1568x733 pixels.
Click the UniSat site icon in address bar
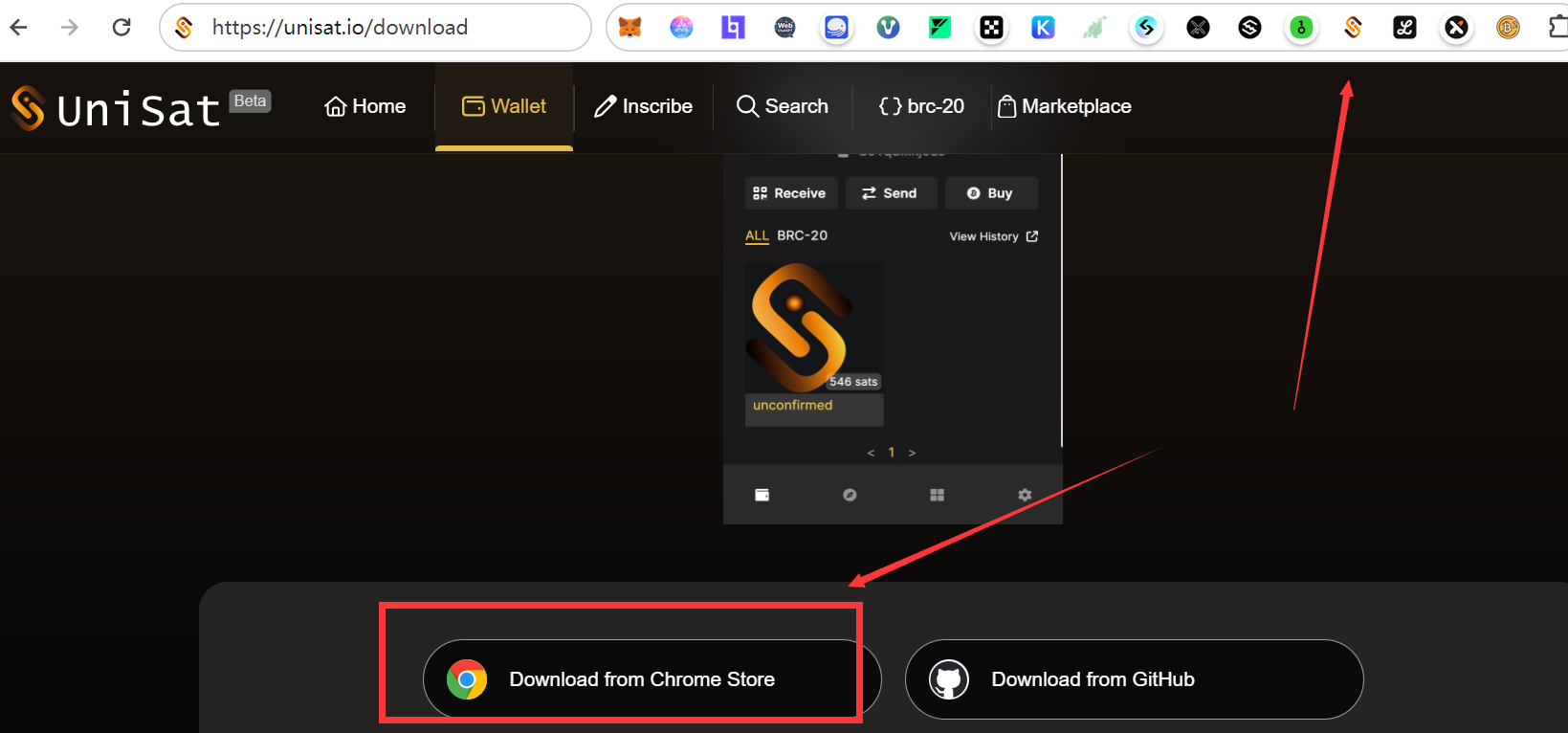click(x=184, y=28)
